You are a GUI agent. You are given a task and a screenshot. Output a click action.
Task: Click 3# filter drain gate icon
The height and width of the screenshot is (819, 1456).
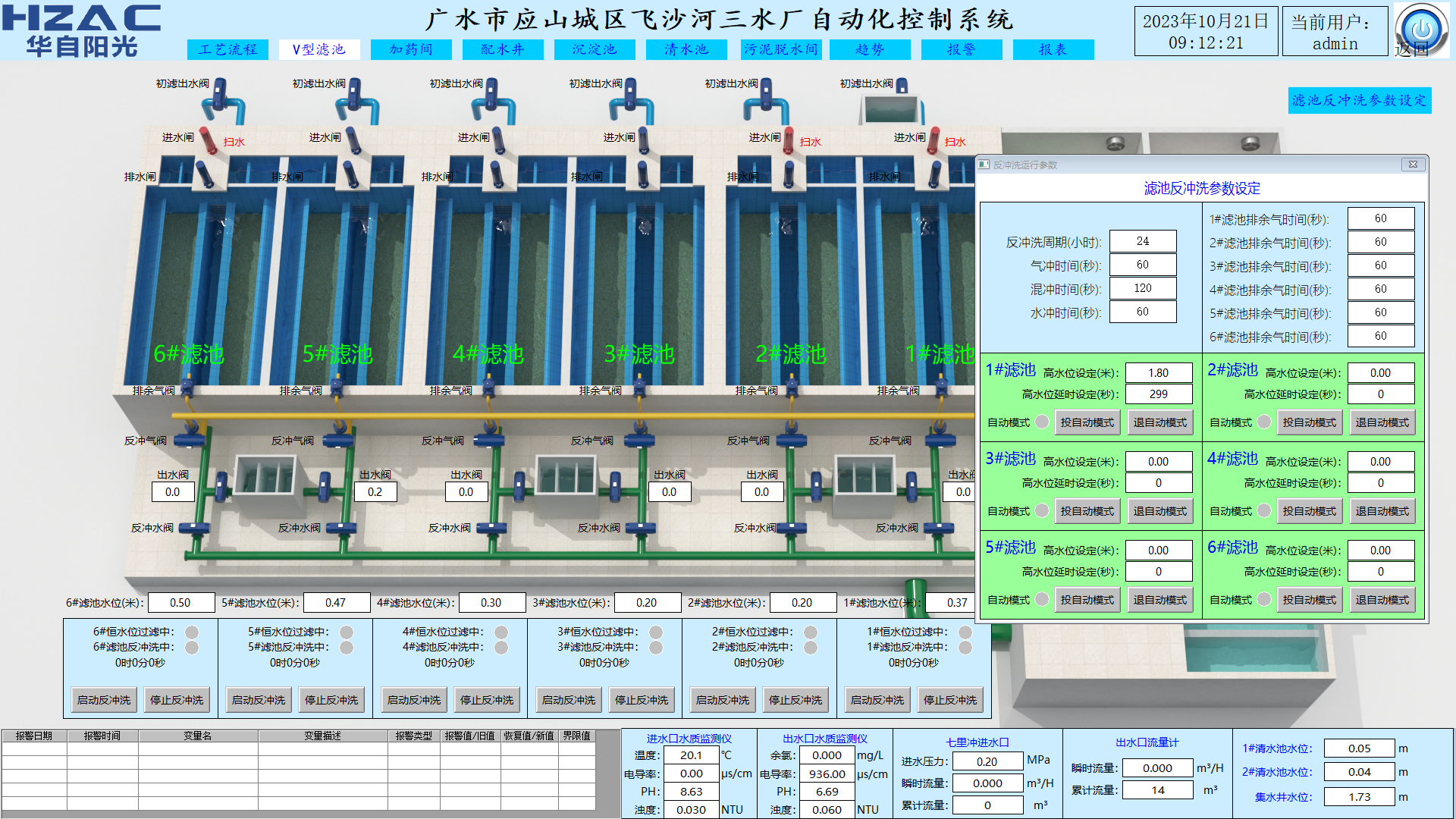pyautogui.click(x=642, y=175)
